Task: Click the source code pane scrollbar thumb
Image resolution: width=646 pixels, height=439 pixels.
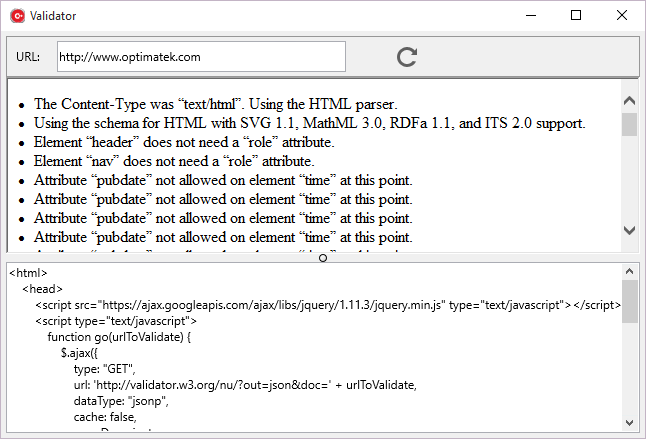Action: point(629,301)
